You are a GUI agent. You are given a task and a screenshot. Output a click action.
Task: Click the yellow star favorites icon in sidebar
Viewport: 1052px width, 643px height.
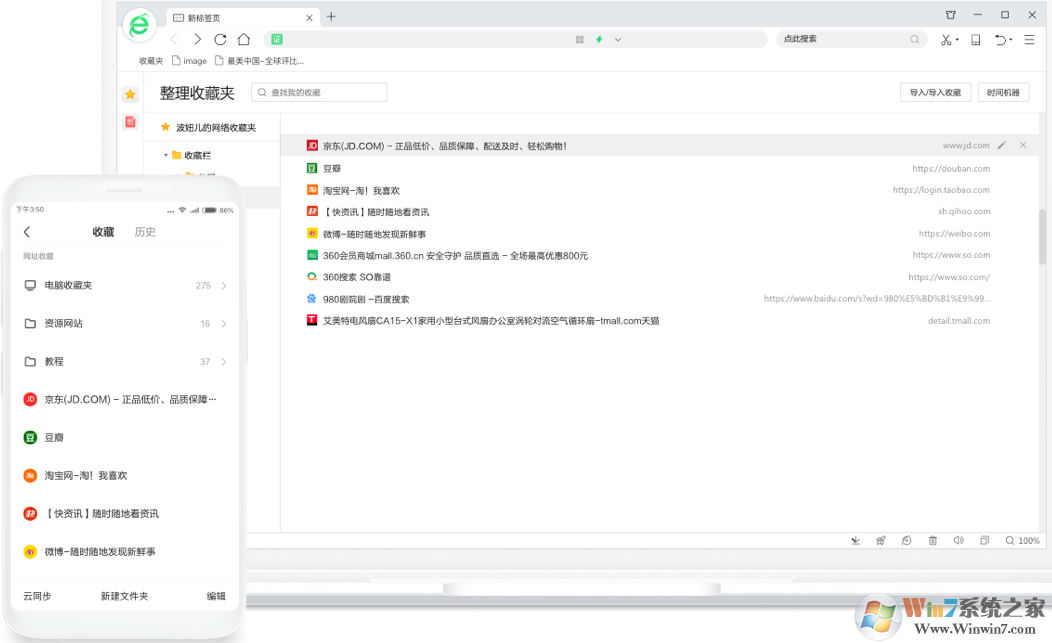130,92
